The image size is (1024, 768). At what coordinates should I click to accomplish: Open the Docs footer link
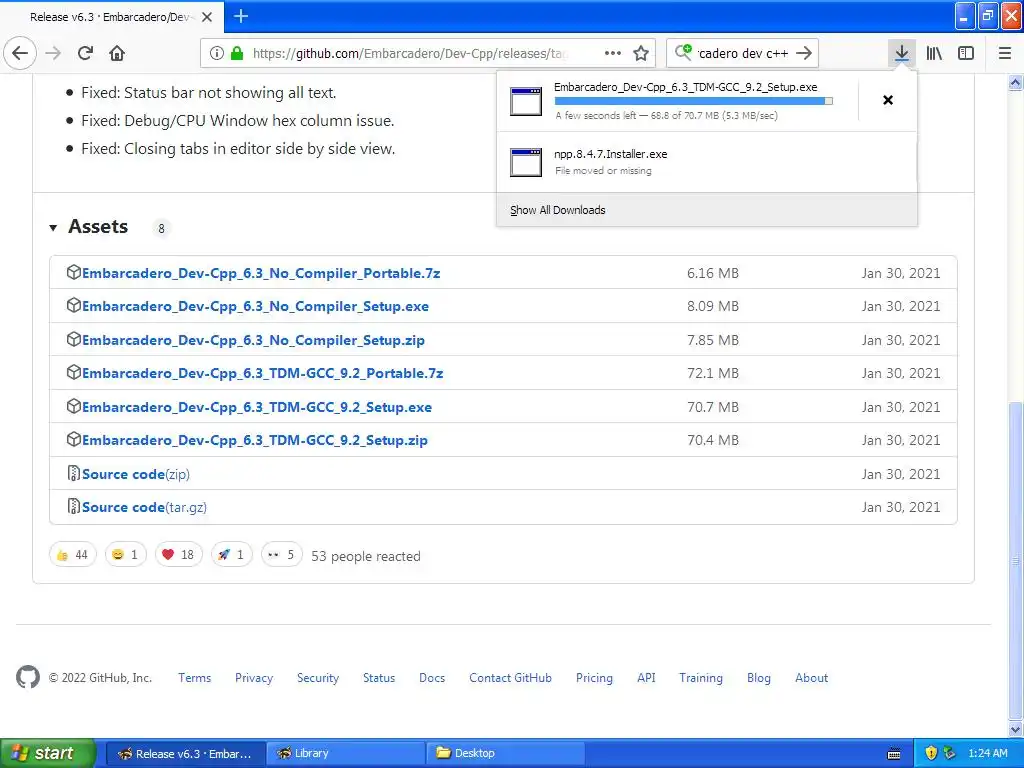tap(432, 677)
